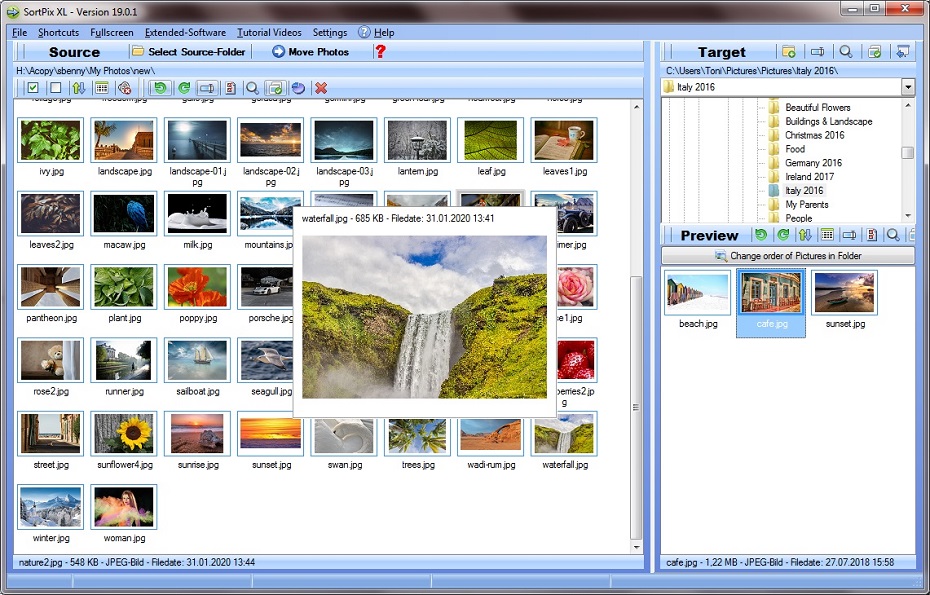Screen dimensions: 930x595
Task: Switch to table view in the Preview toolbar
Action: (x=828, y=235)
